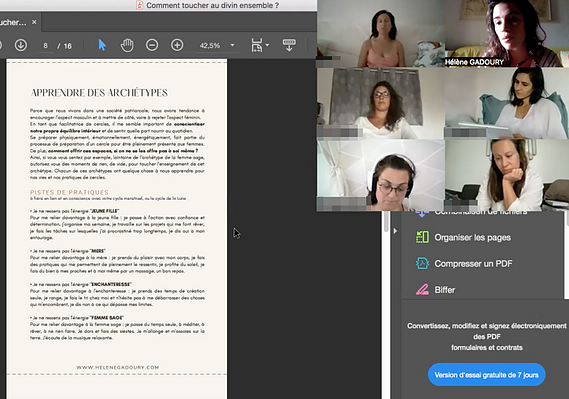This screenshot has width=569, height=399.
Task: Select the arrow selection tool
Action: [102, 45]
